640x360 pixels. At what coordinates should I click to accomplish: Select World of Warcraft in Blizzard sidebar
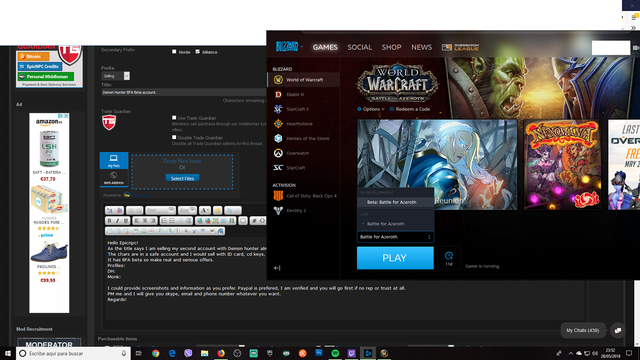[x=303, y=80]
